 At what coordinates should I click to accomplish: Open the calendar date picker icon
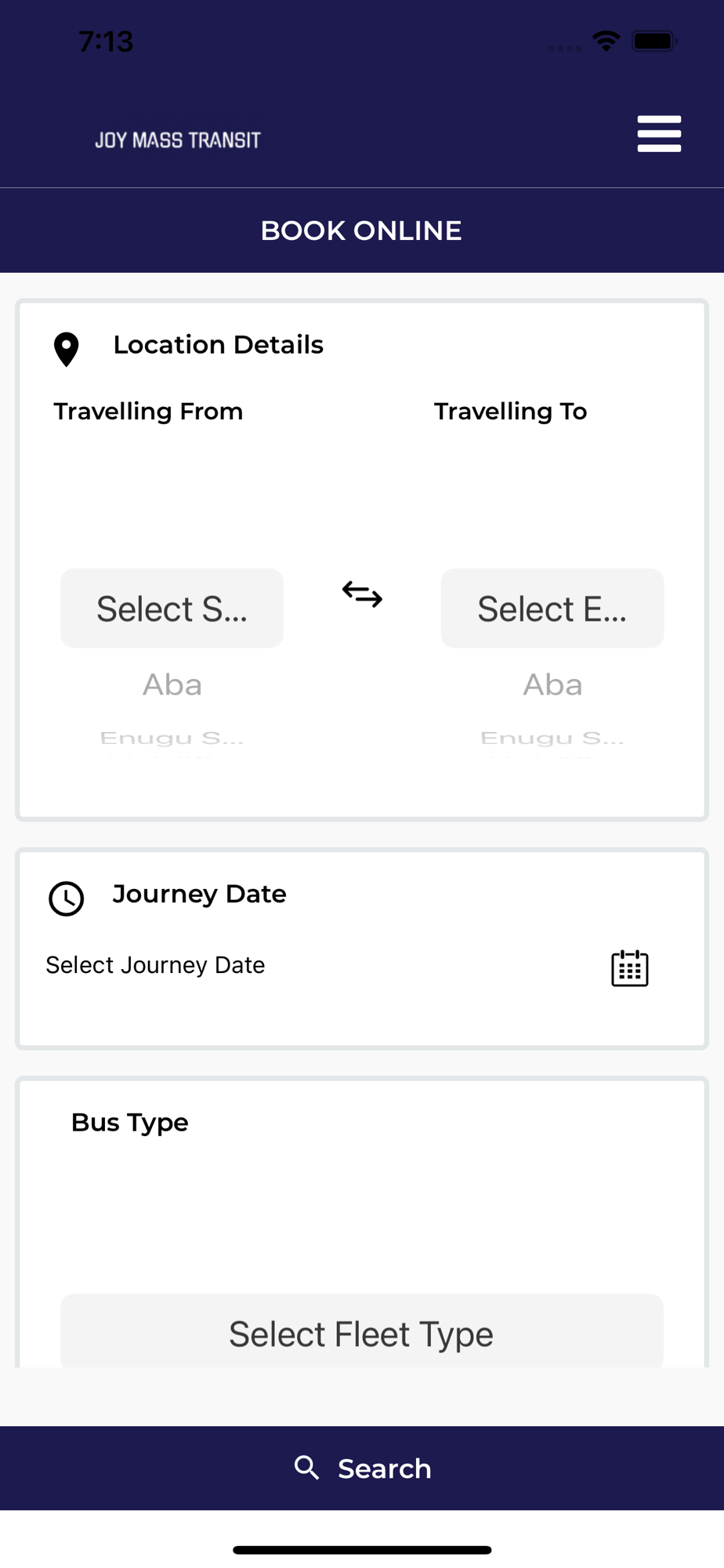(629, 968)
